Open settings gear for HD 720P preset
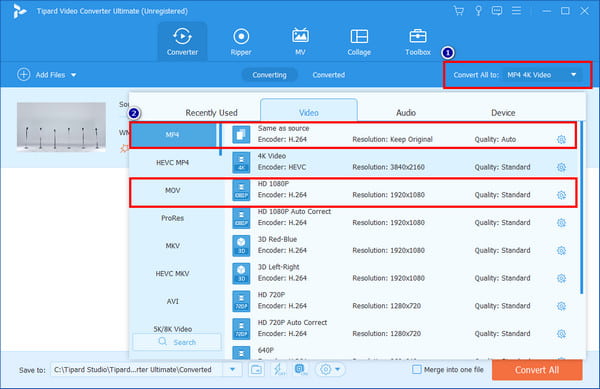 tap(561, 306)
